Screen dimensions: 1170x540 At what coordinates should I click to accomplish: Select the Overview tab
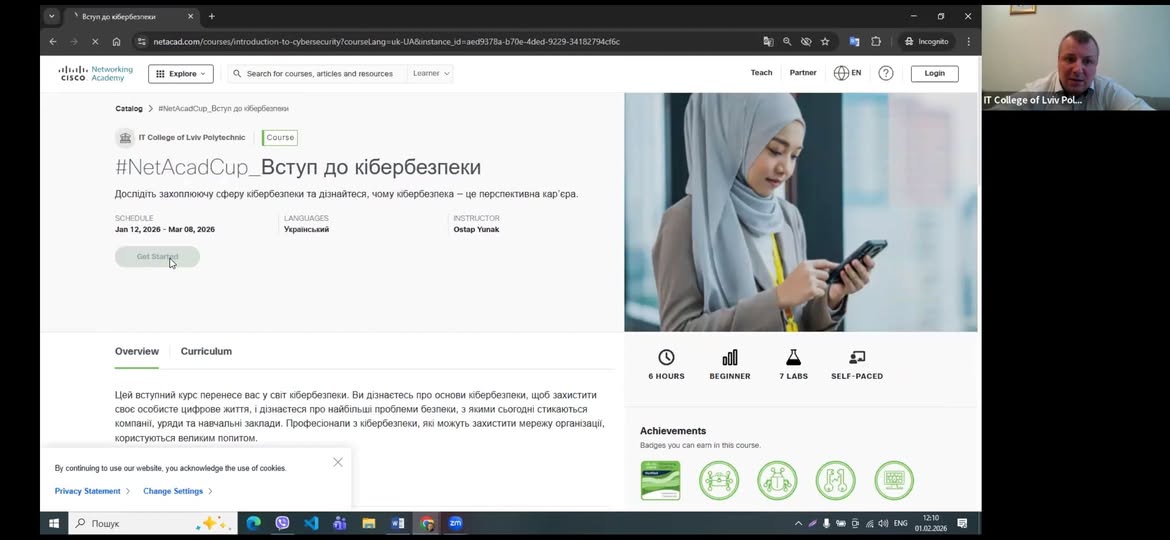coord(137,351)
